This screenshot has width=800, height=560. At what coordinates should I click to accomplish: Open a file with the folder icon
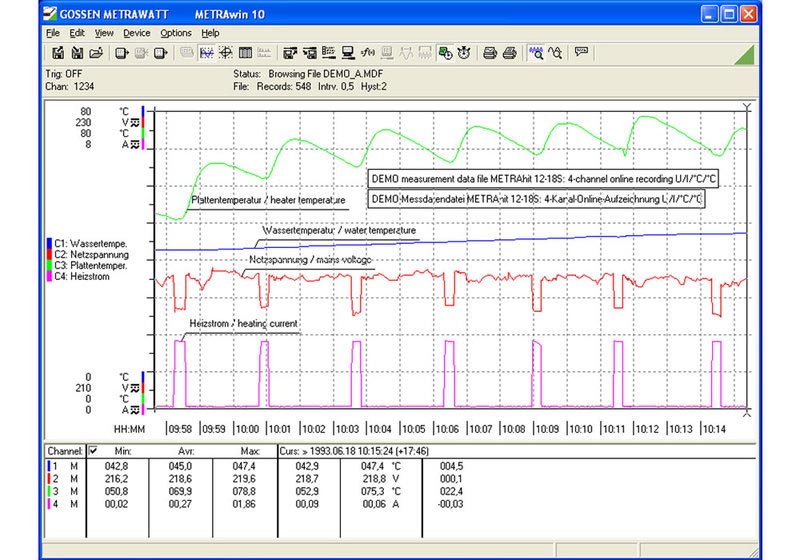[x=96, y=53]
